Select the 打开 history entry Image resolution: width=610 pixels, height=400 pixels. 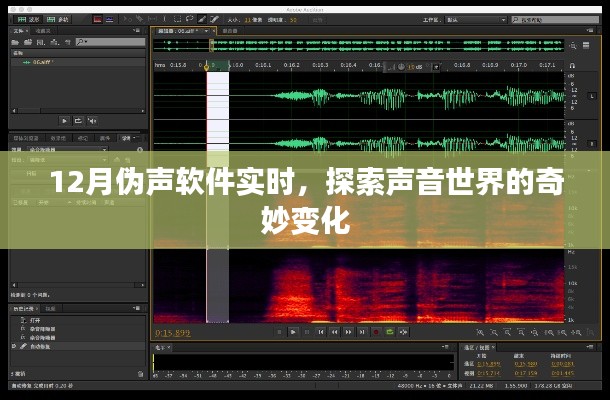(78, 320)
